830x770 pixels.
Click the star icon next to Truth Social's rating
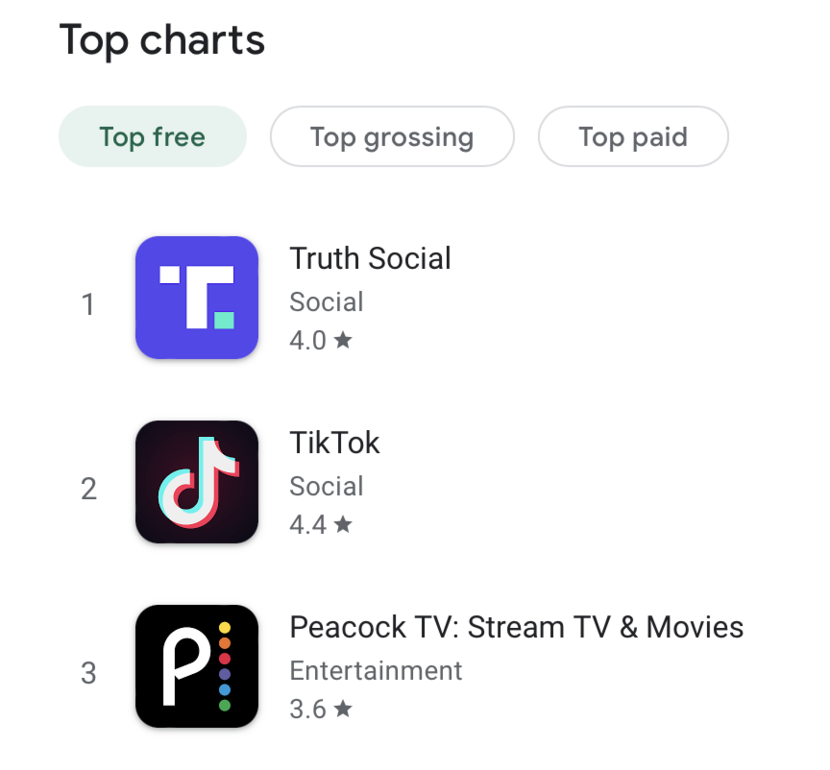pyautogui.click(x=345, y=340)
